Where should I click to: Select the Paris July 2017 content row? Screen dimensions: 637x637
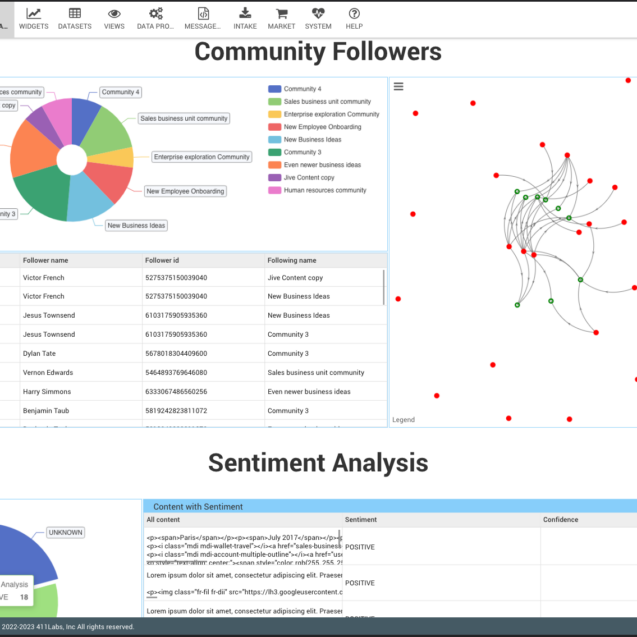point(390,546)
